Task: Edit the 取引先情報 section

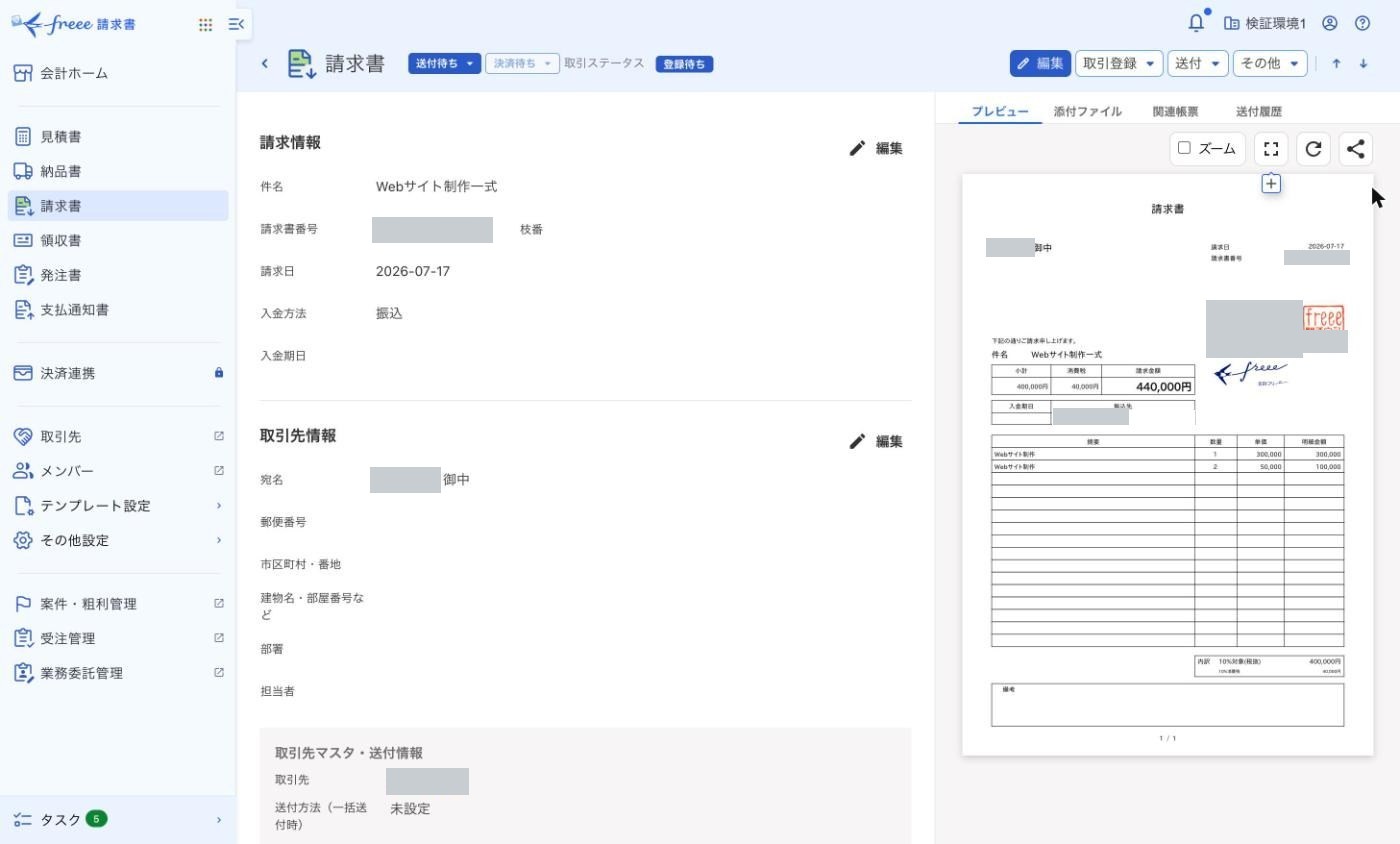Action: [876, 441]
